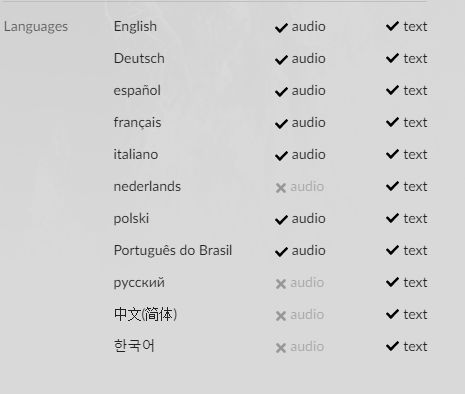The image size is (465, 394).
Task: Click the 中文(简体) language entry
Action: [145, 314]
